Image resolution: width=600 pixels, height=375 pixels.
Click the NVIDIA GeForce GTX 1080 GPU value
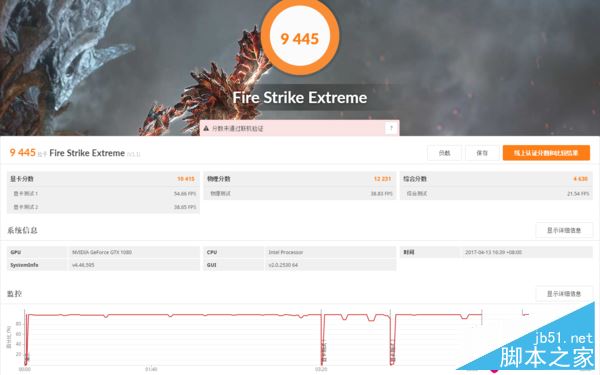click(102, 252)
